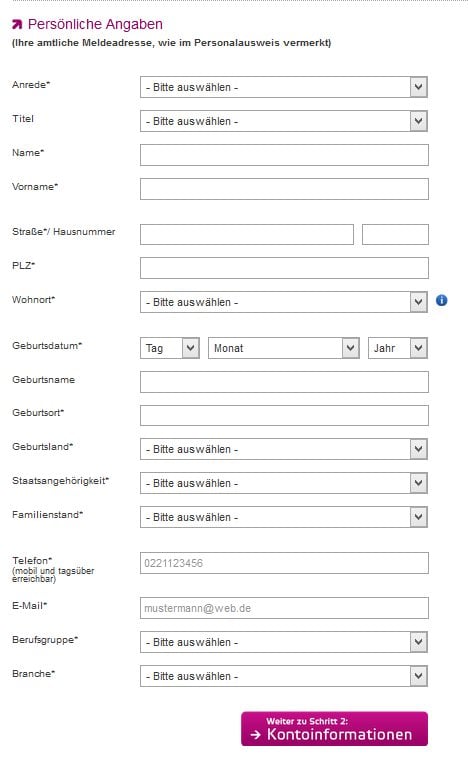Screen dimensions: 468x757
Task: Select the Tag birth day dropdown
Action: (x=170, y=348)
